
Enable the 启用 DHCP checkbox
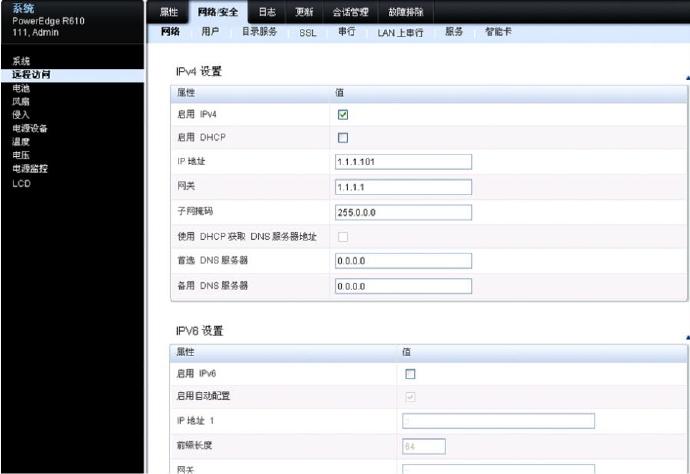point(343,138)
